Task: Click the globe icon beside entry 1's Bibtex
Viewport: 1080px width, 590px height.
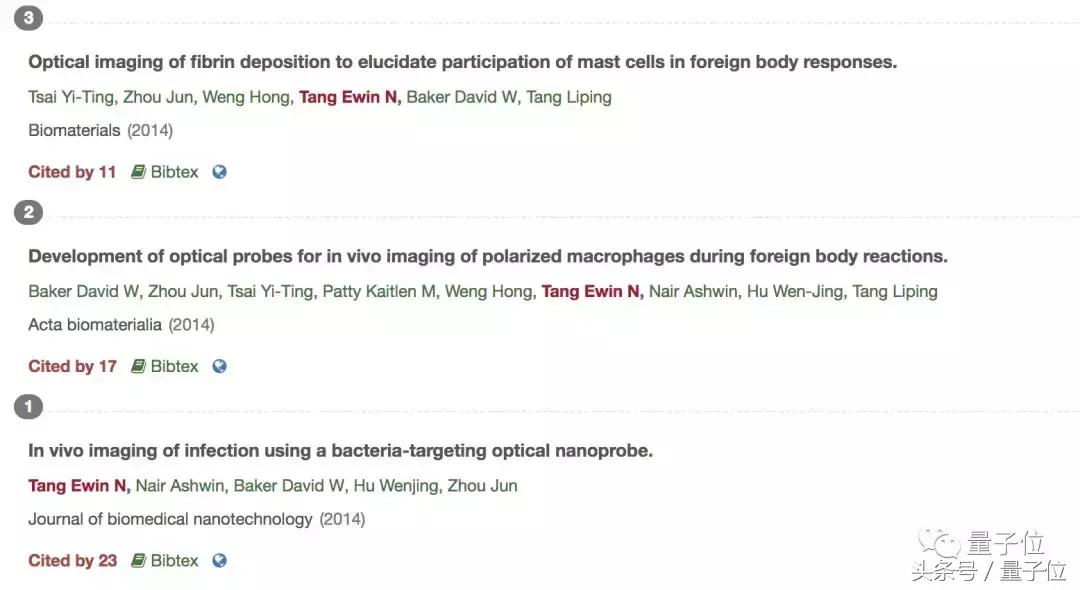Action: tap(218, 560)
